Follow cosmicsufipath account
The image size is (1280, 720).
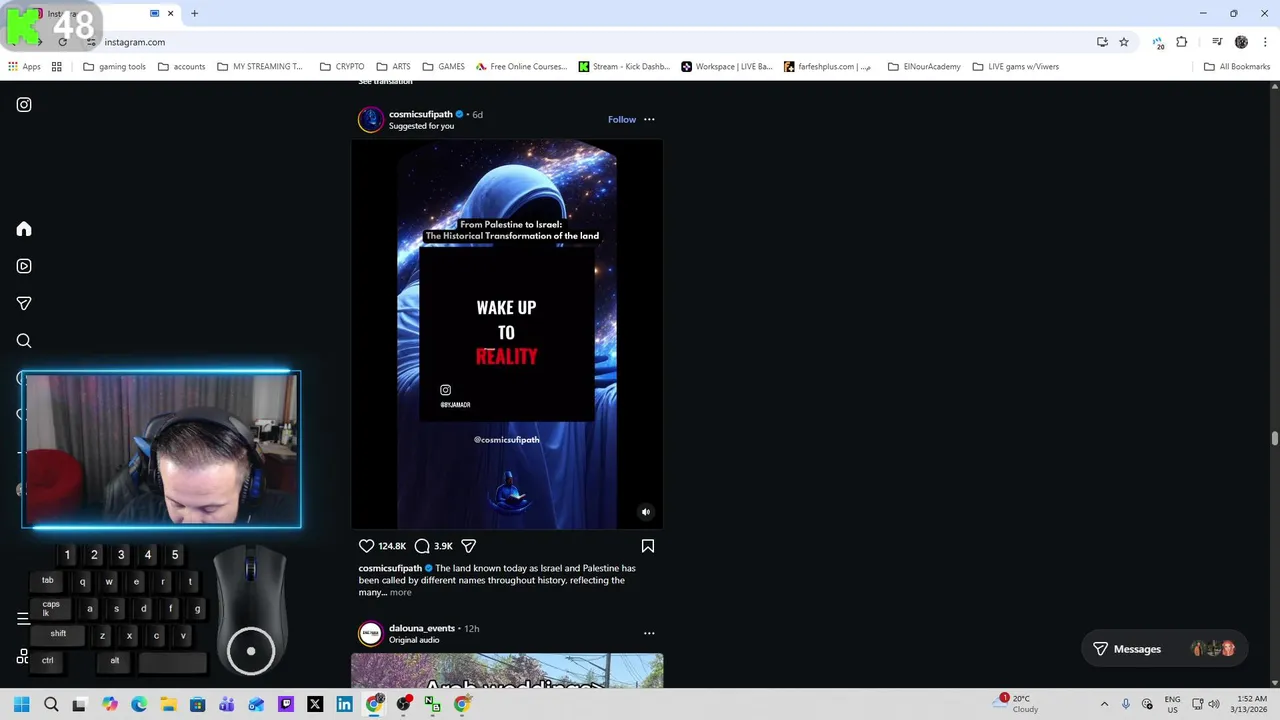pyautogui.click(x=622, y=120)
